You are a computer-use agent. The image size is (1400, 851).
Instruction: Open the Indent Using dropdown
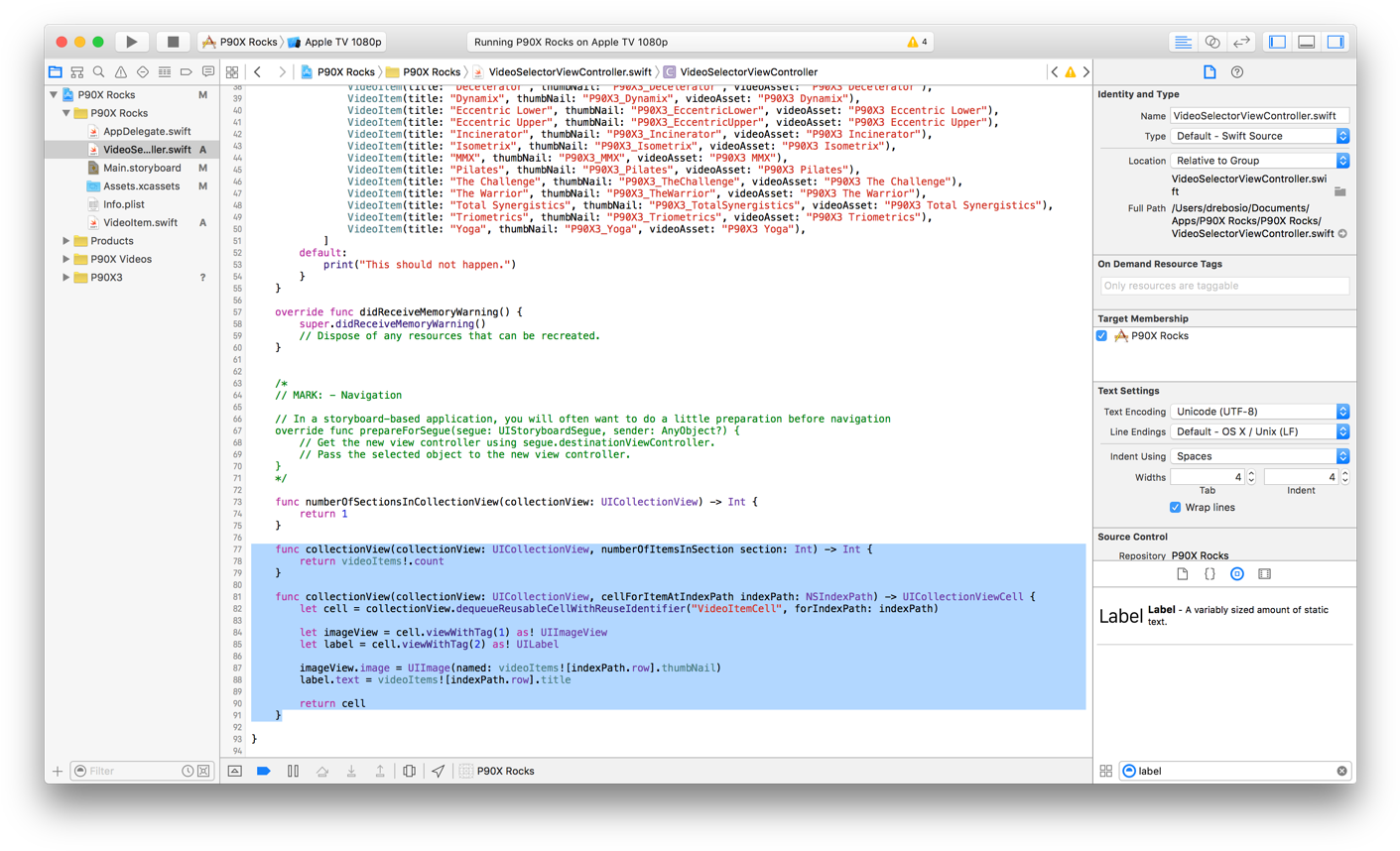1259,456
